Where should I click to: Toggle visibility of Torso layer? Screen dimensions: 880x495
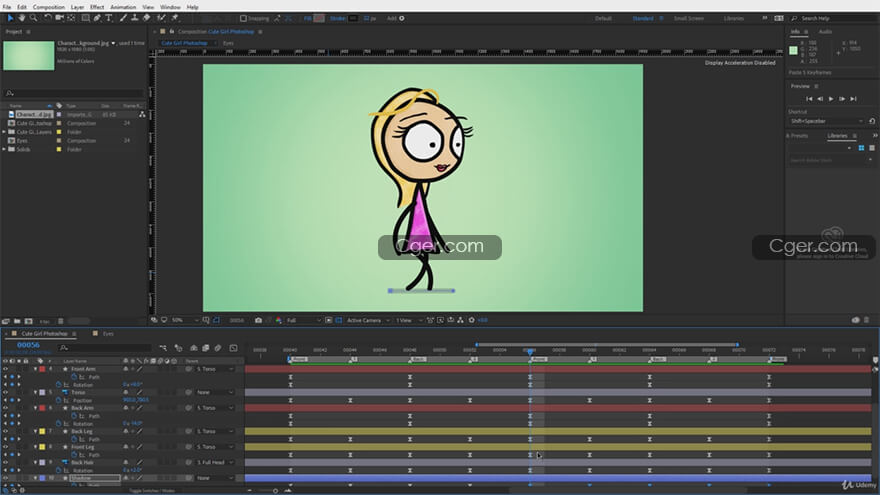(x=6, y=392)
